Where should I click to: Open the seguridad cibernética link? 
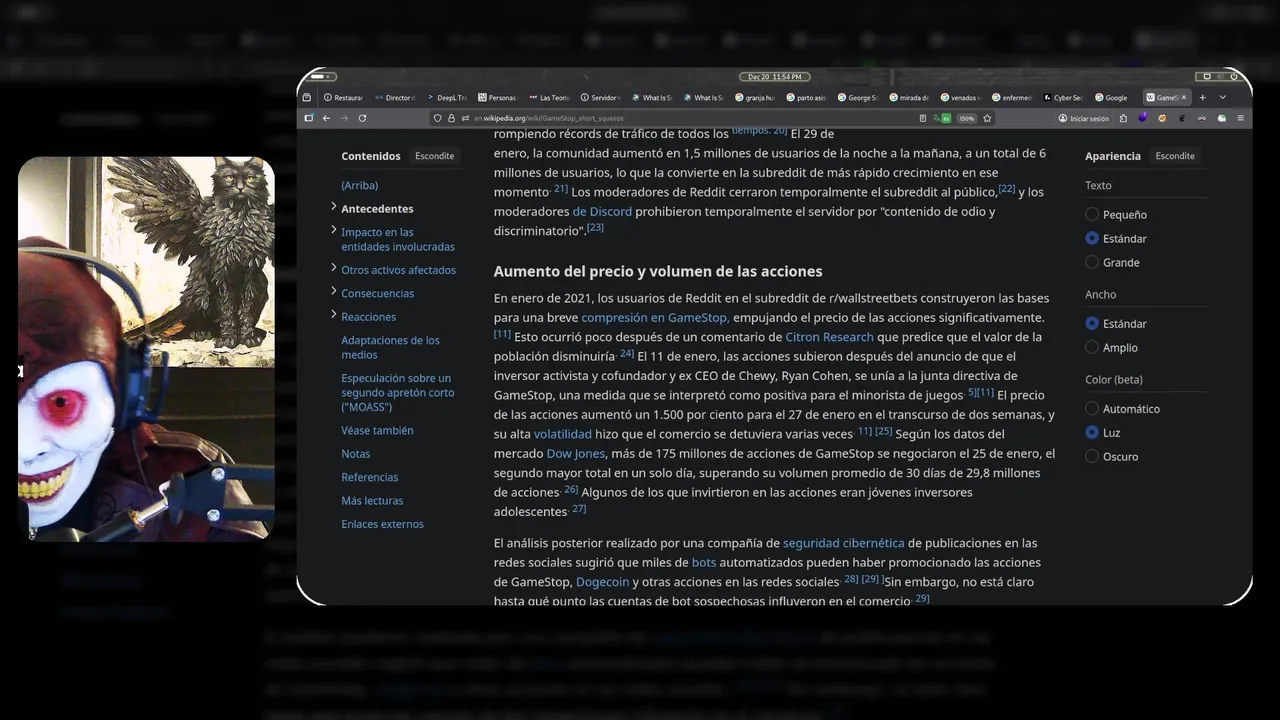(843, 543)
